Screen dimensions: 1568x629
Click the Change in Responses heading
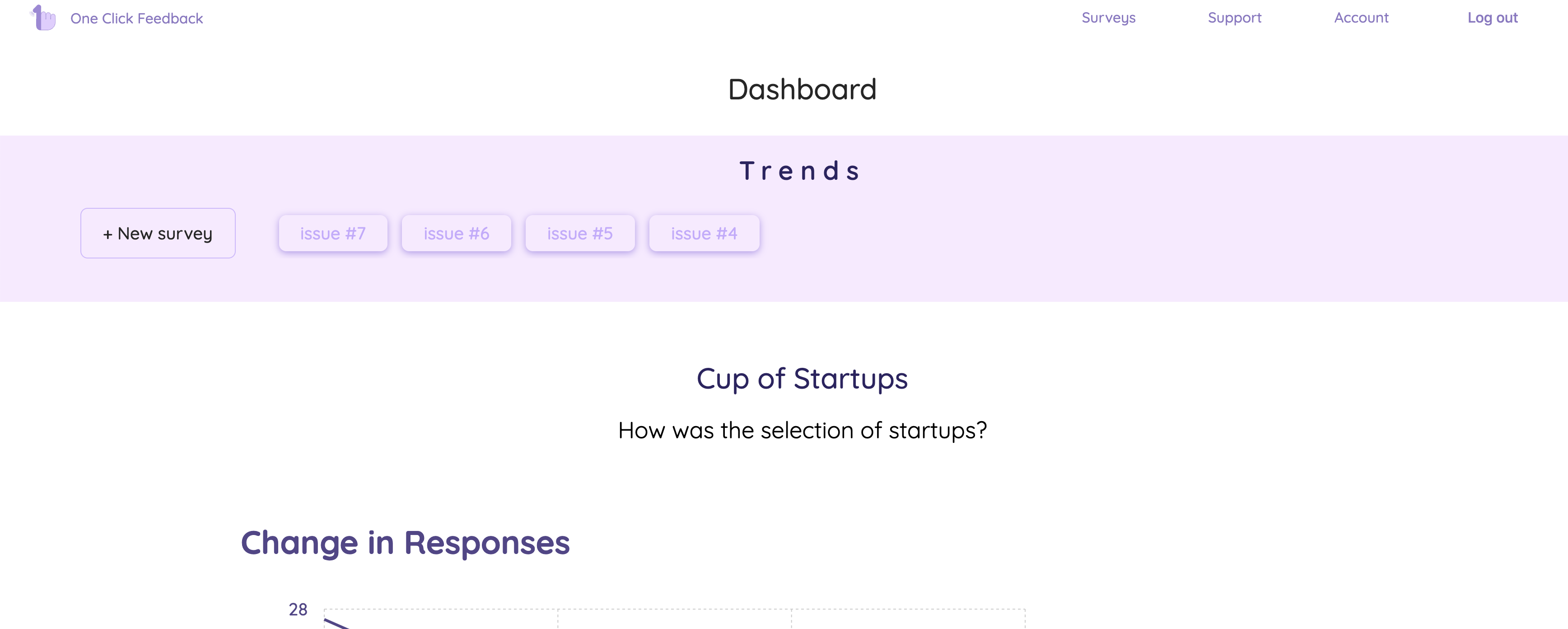point(405,543)
